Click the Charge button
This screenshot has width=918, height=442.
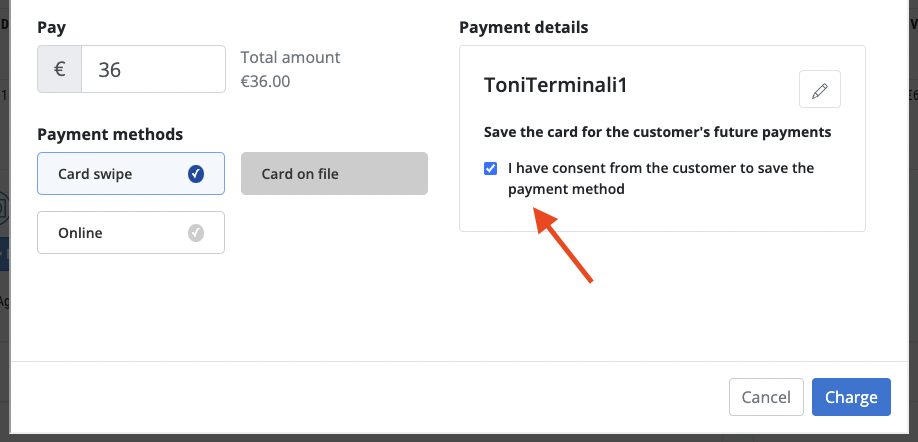851,398
